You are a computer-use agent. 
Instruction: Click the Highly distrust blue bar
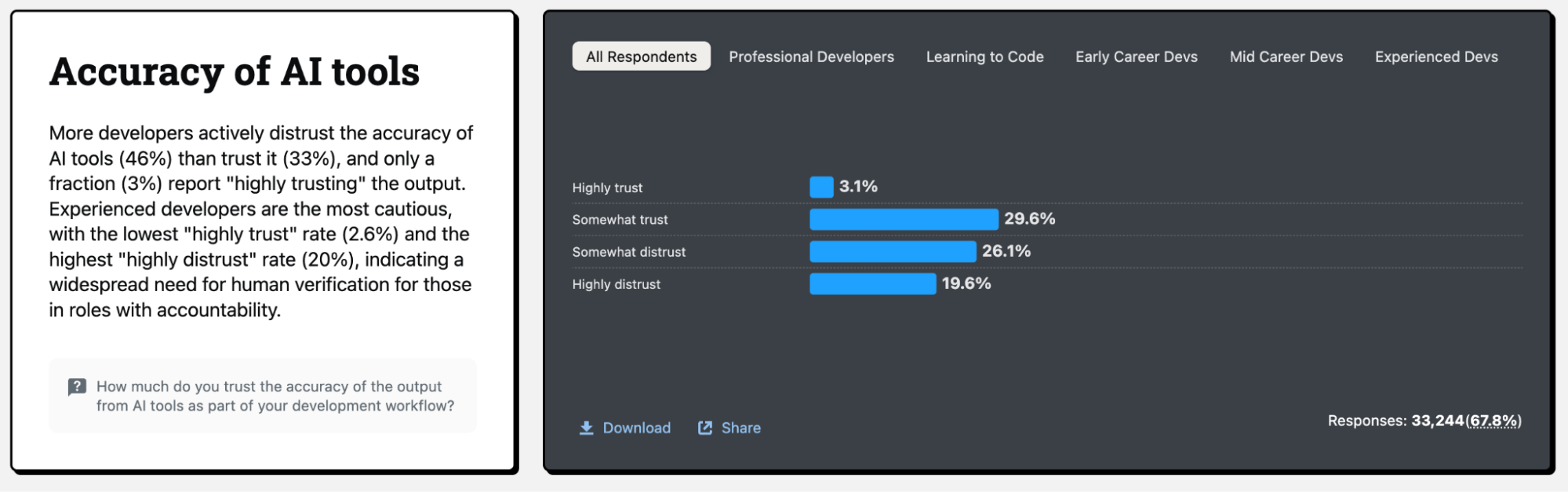(872, 283)
